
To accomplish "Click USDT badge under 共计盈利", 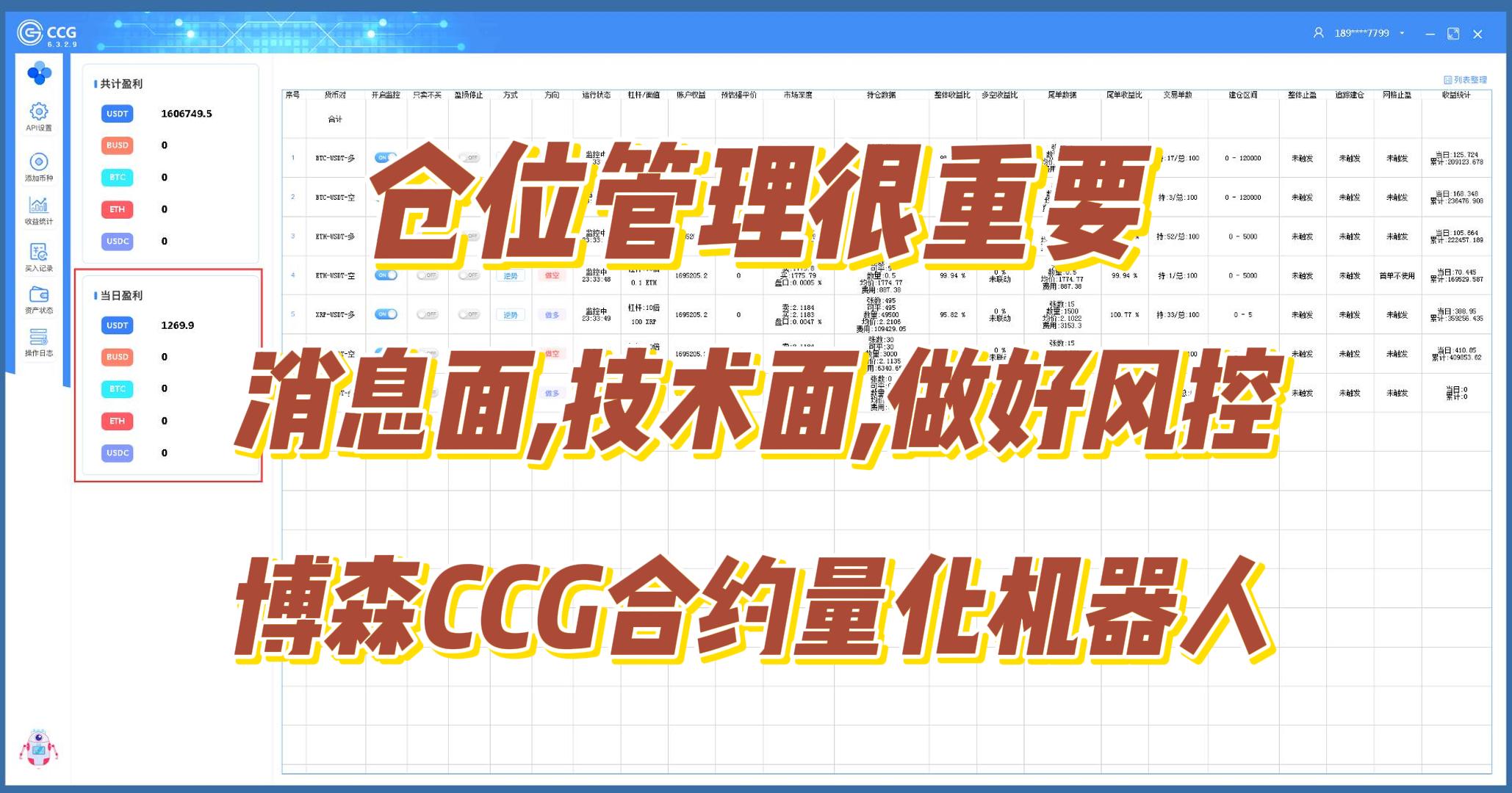I will (117, 113).
